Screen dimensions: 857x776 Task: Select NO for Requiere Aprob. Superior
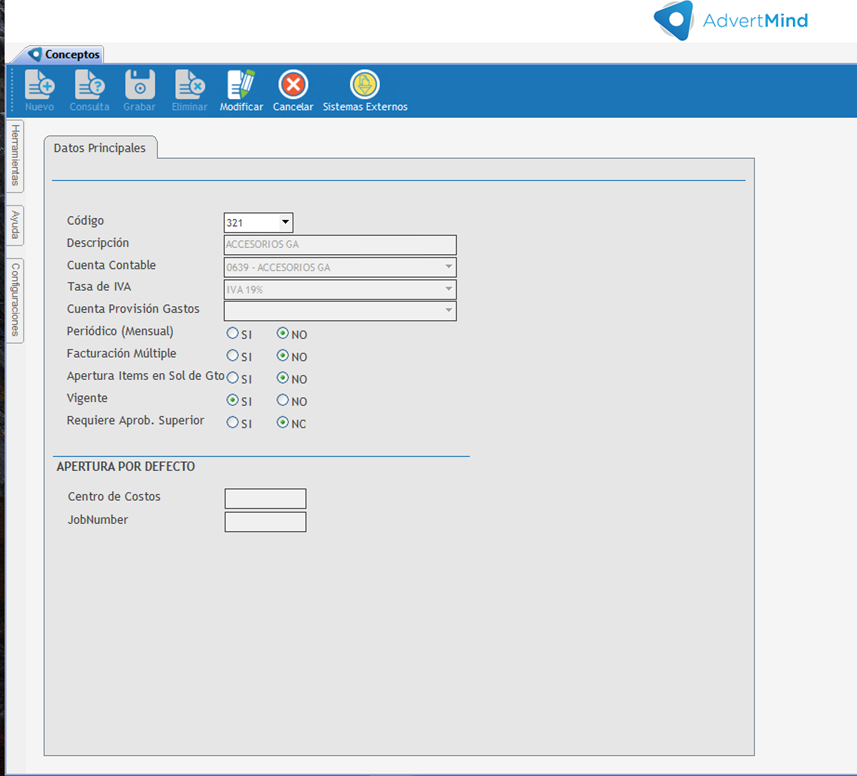tap(283, 422)
